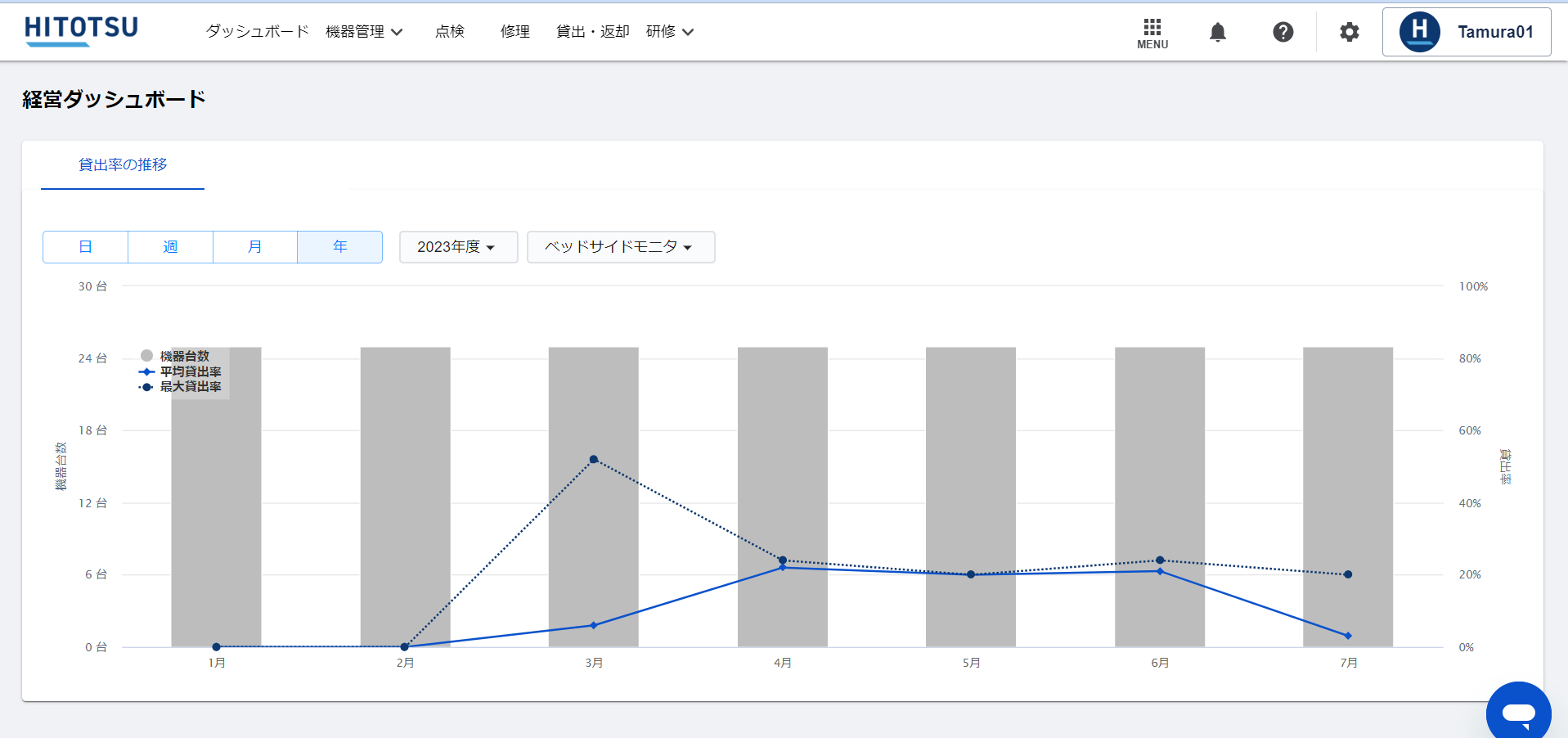Viewport: 1568px width, 738px height.
Task: Select the 貸出率の推移 tab
Action: coord(123,165)
